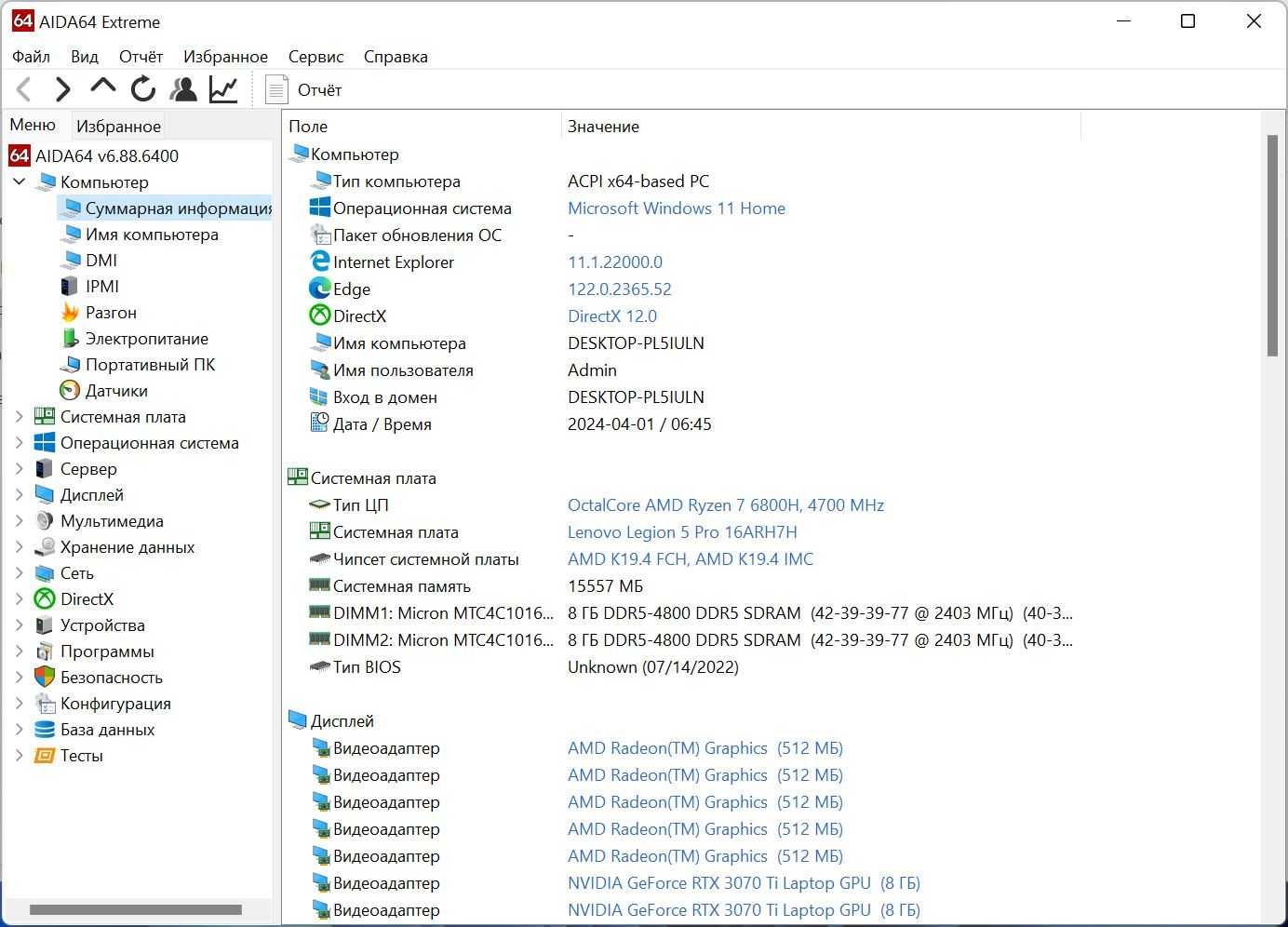Click the Конфигурация icon in tree
The image size is (1288, 927).
coord(45,704)
